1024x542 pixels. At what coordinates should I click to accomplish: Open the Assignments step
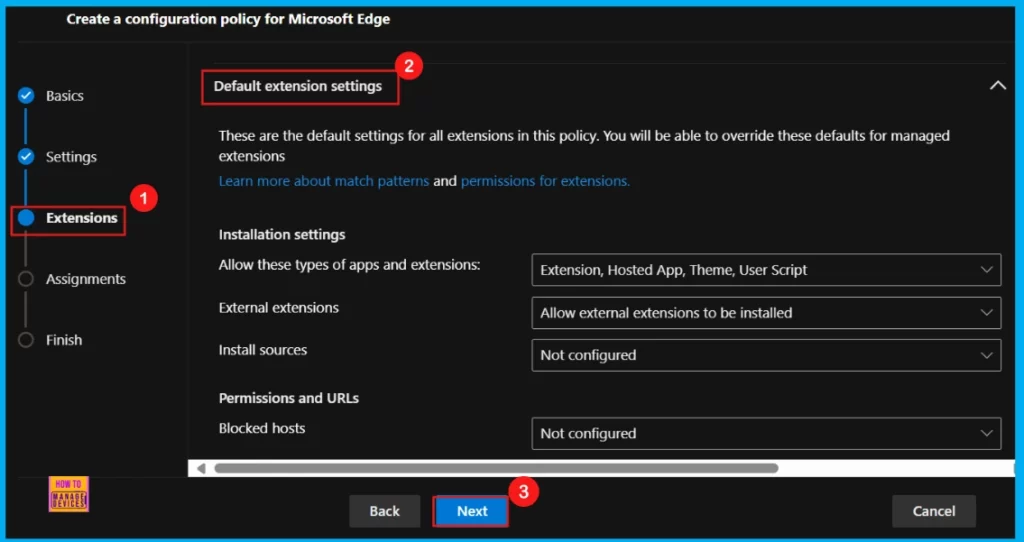pos(86,279)
